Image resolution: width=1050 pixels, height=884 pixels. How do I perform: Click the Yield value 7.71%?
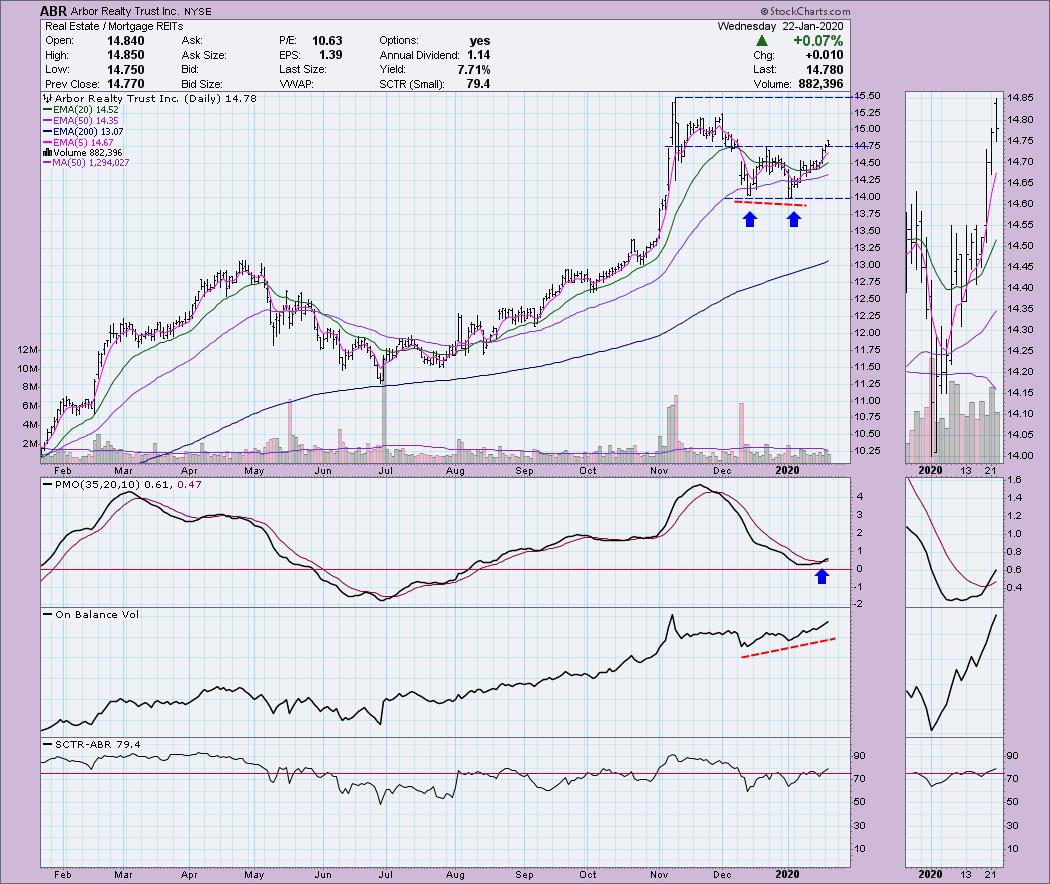tap(473, 70)
